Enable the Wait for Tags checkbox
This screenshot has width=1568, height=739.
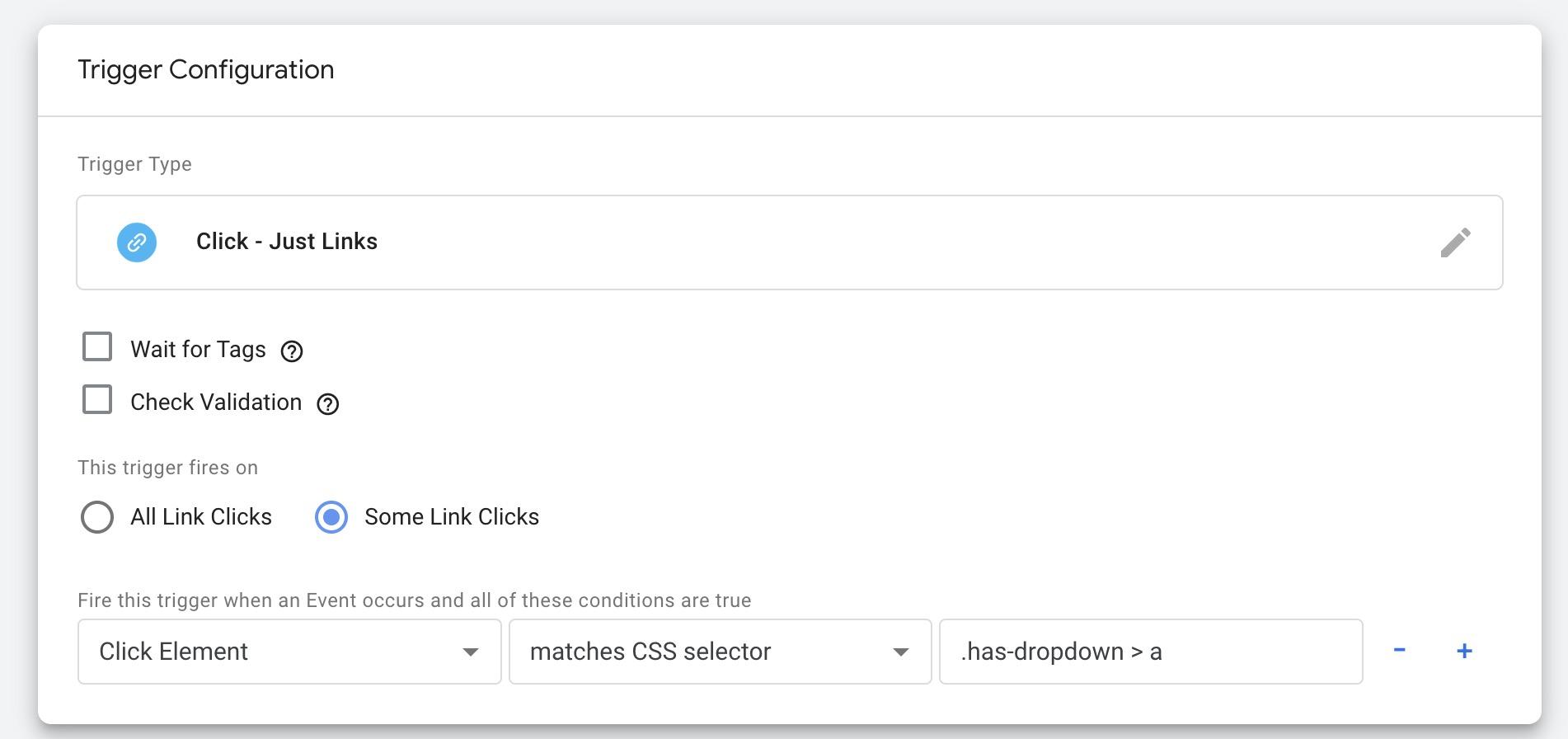pos(97,347)
